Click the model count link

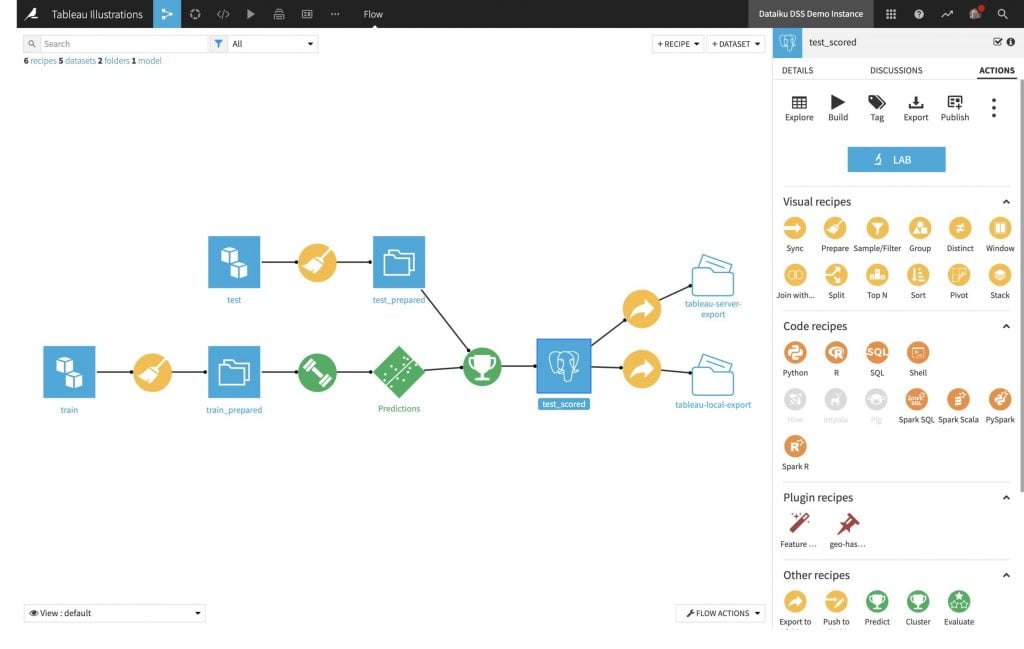(147, 61)
